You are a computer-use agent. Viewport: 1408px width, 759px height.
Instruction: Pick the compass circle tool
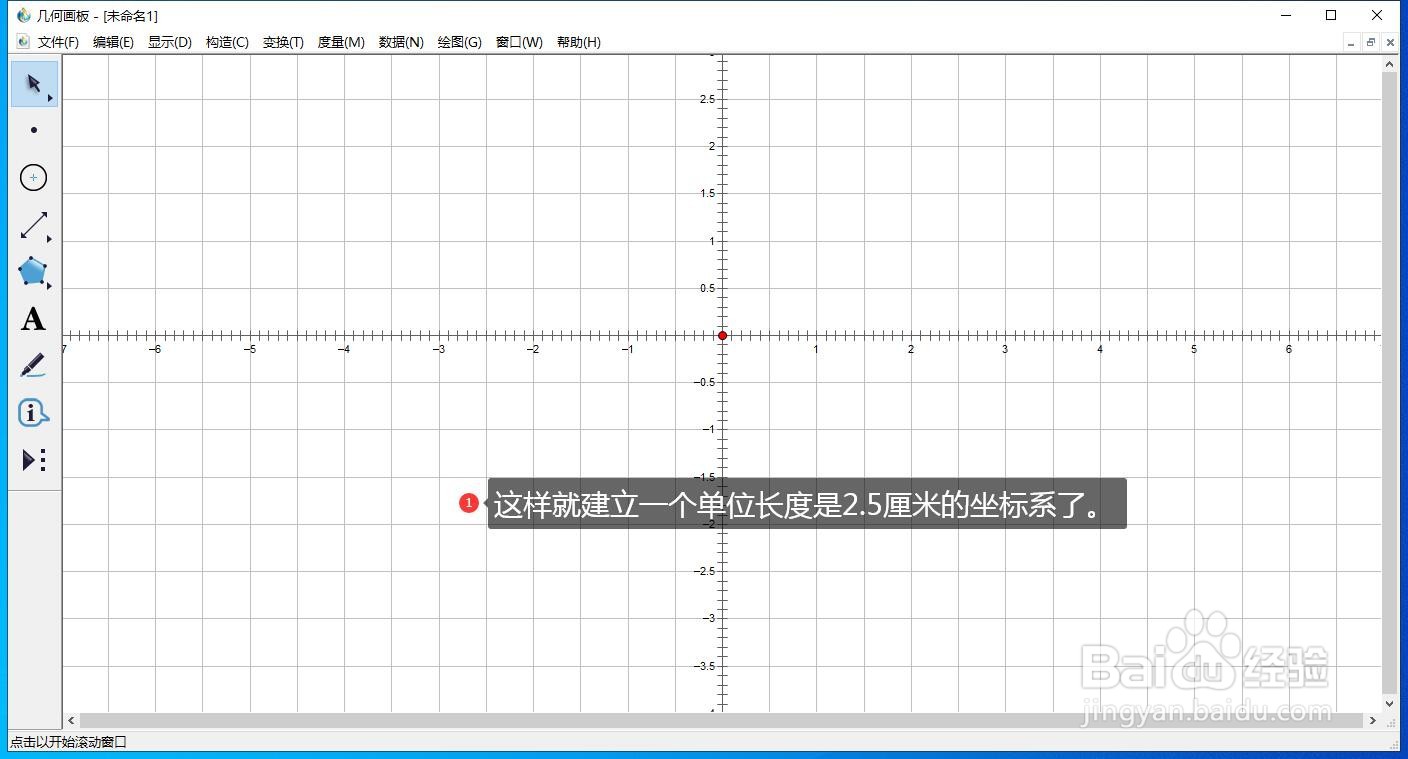coord(33,177)
